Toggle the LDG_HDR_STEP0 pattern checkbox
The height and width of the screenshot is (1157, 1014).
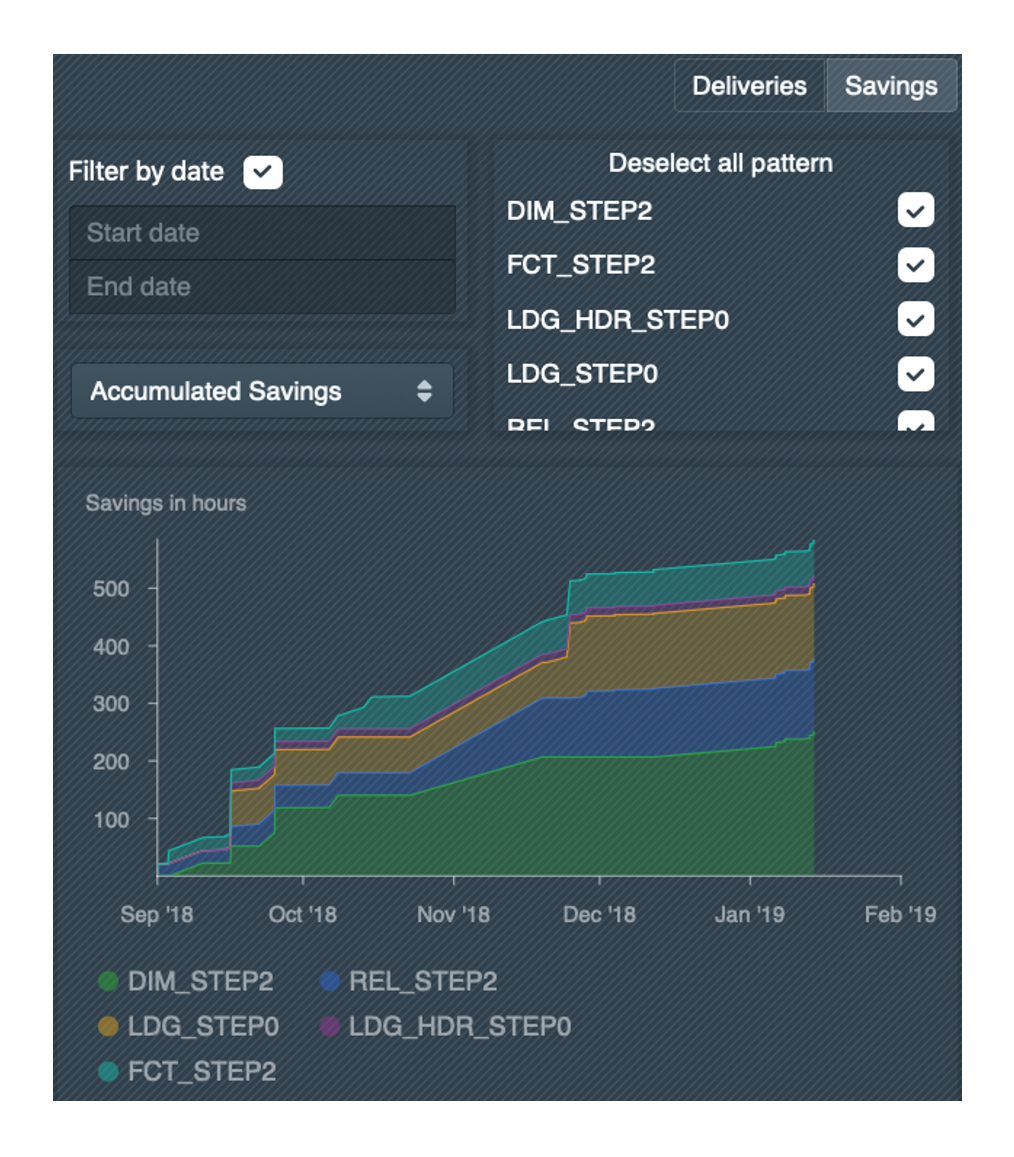[x=915, y=320]
